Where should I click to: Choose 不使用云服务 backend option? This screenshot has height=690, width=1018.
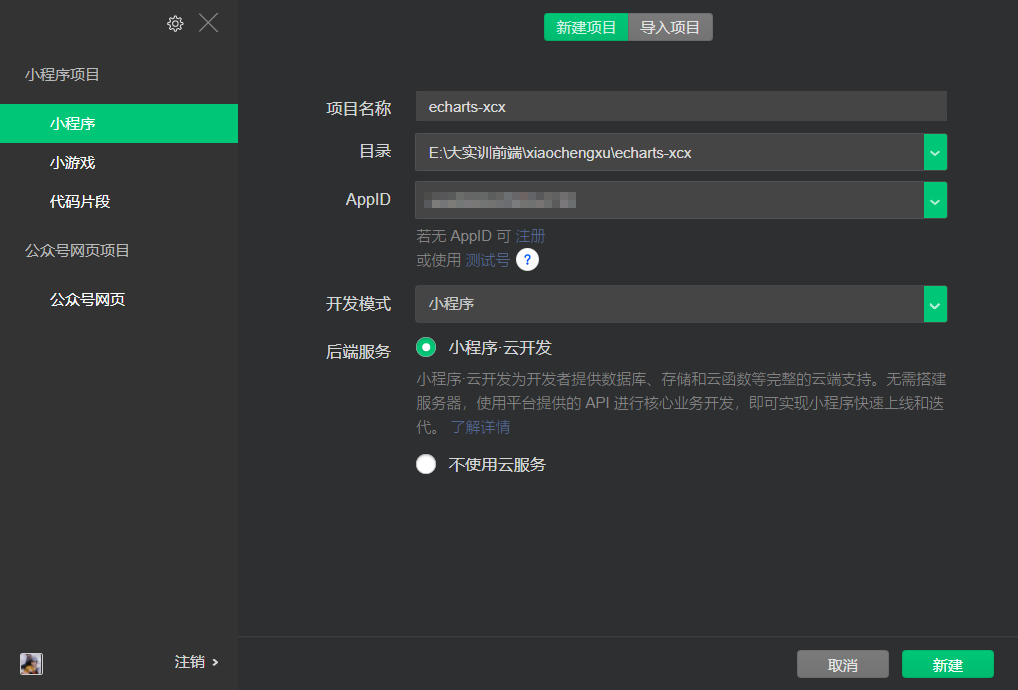click(x=427, y=463)
